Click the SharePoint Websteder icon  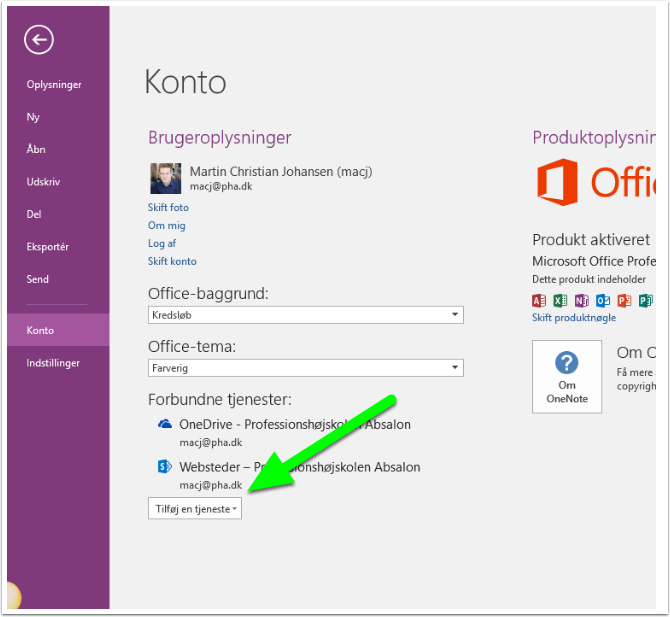point(165,466)
